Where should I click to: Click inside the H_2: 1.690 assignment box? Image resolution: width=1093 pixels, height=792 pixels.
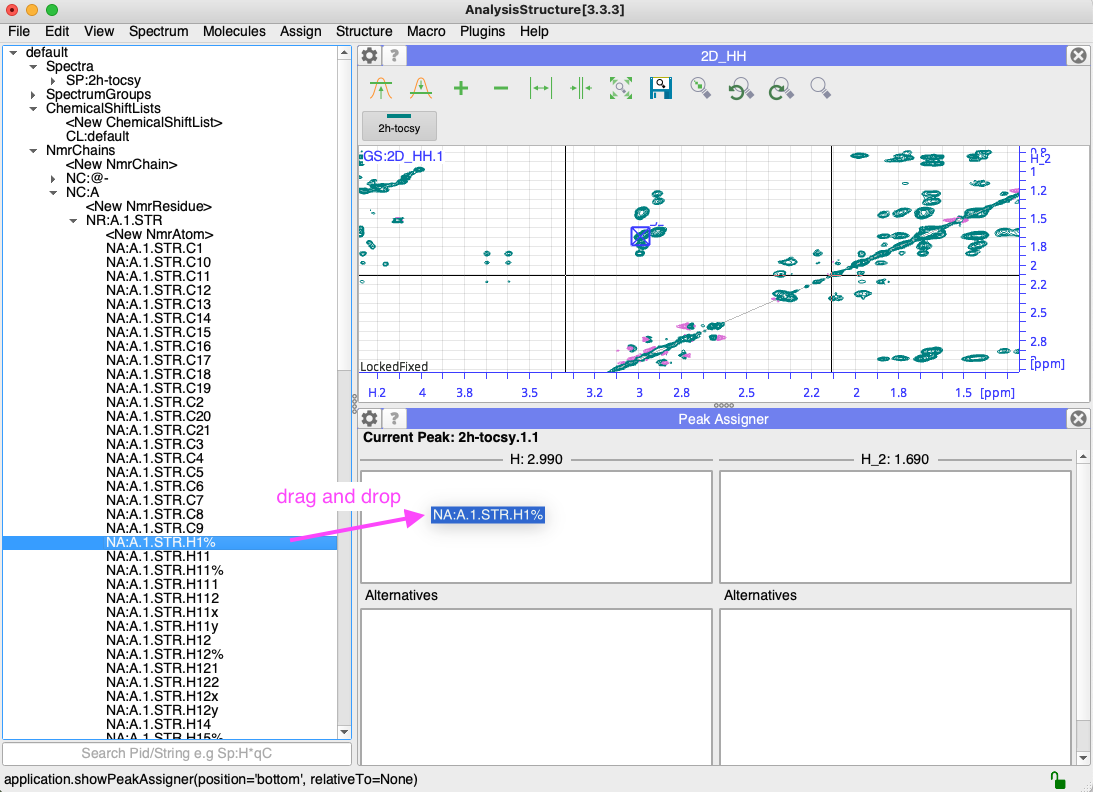click(x=895, y=527)
